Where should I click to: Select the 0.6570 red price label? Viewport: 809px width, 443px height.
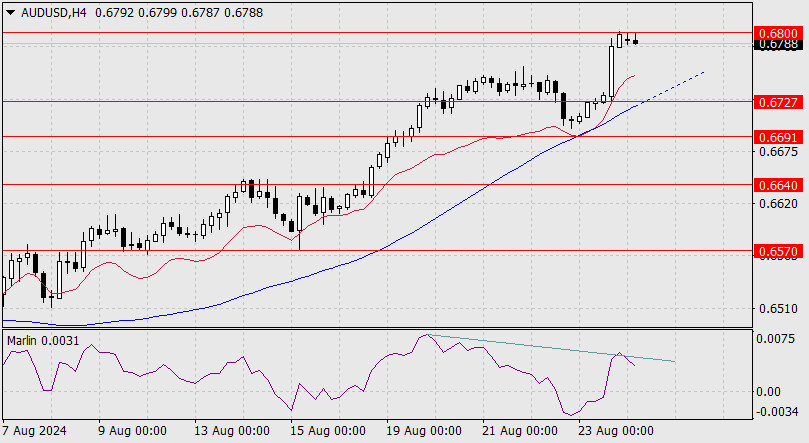coord(779,252)
